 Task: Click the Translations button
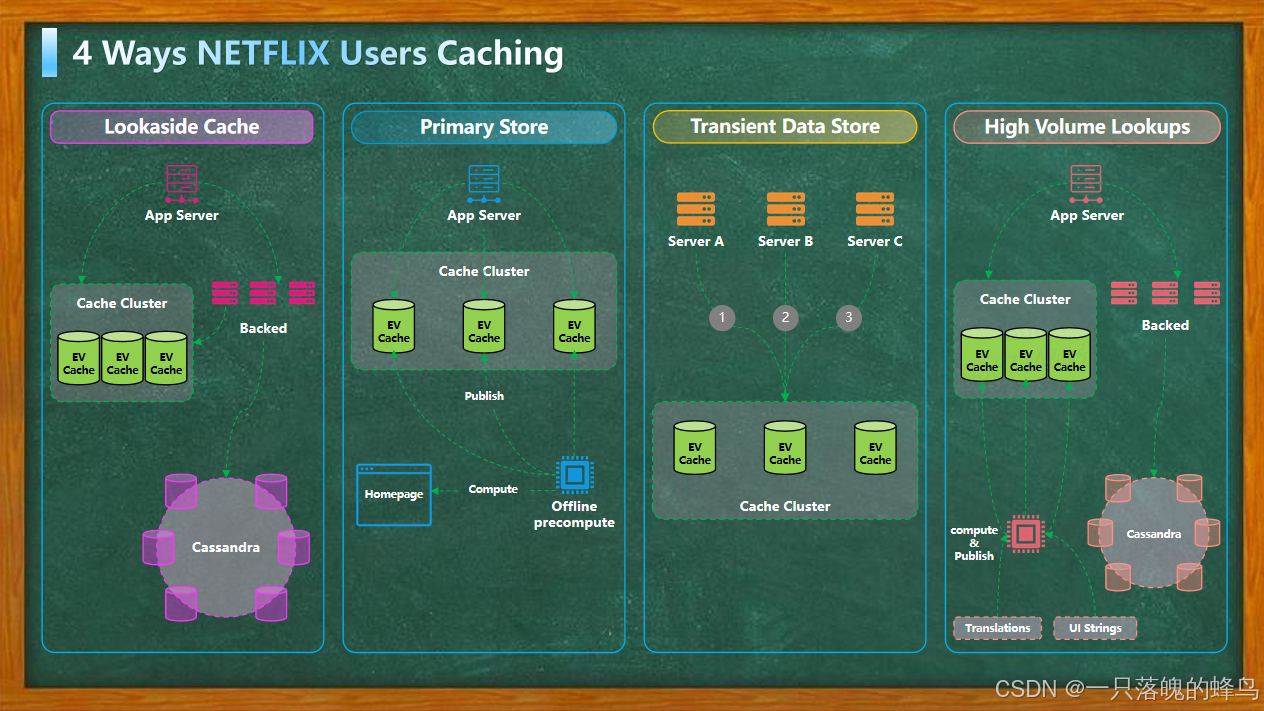[997, 628]
